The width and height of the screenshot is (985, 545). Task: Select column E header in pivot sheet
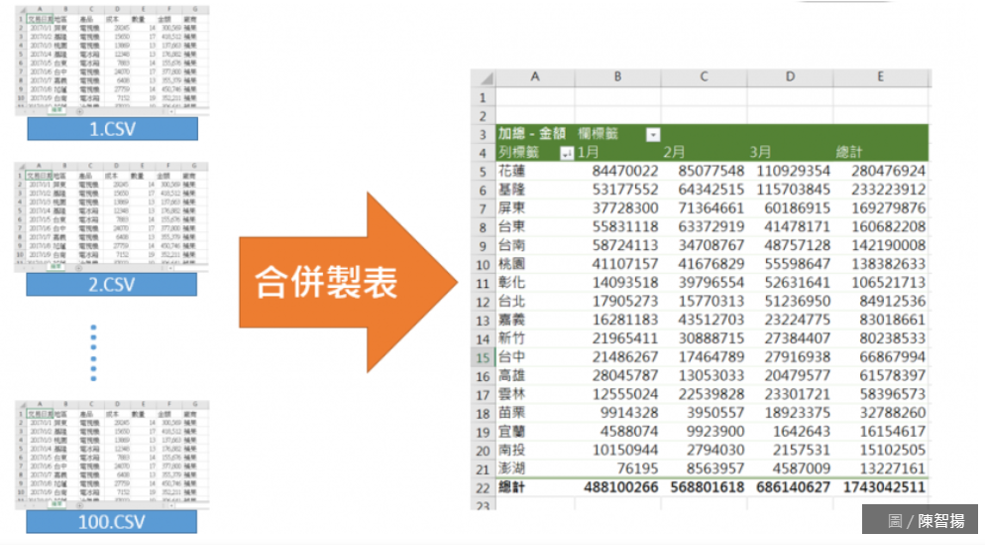(880, 77)
